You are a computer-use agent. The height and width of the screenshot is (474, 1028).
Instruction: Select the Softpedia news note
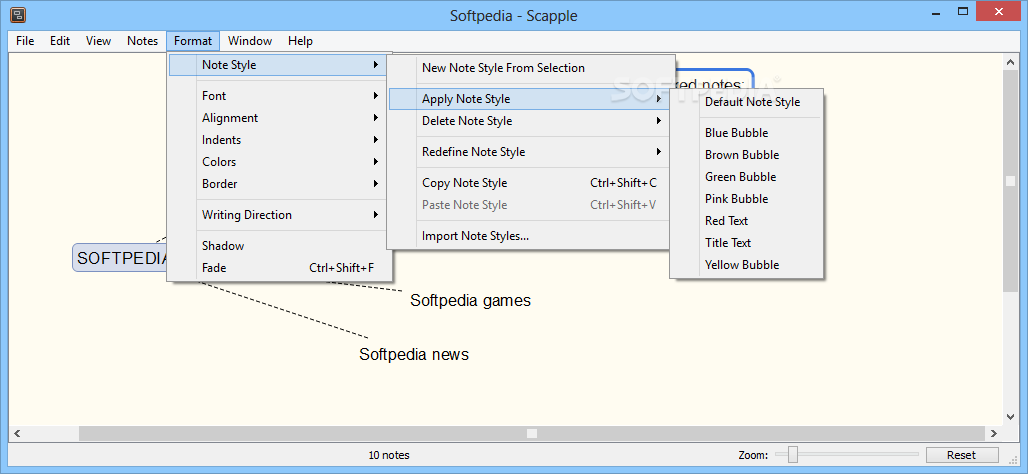point(414,355)
